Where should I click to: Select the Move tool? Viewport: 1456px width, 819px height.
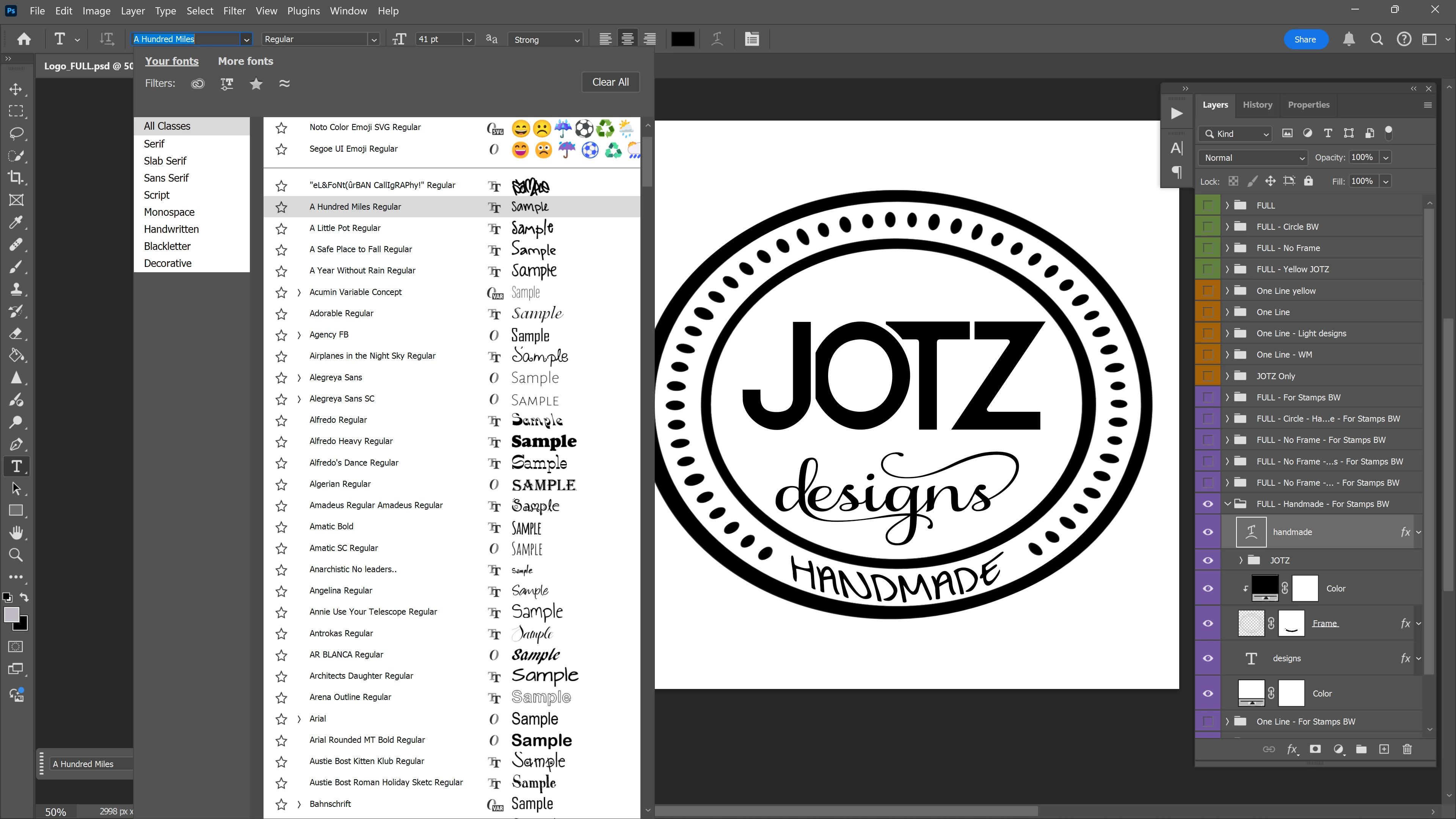click(16, 89)
